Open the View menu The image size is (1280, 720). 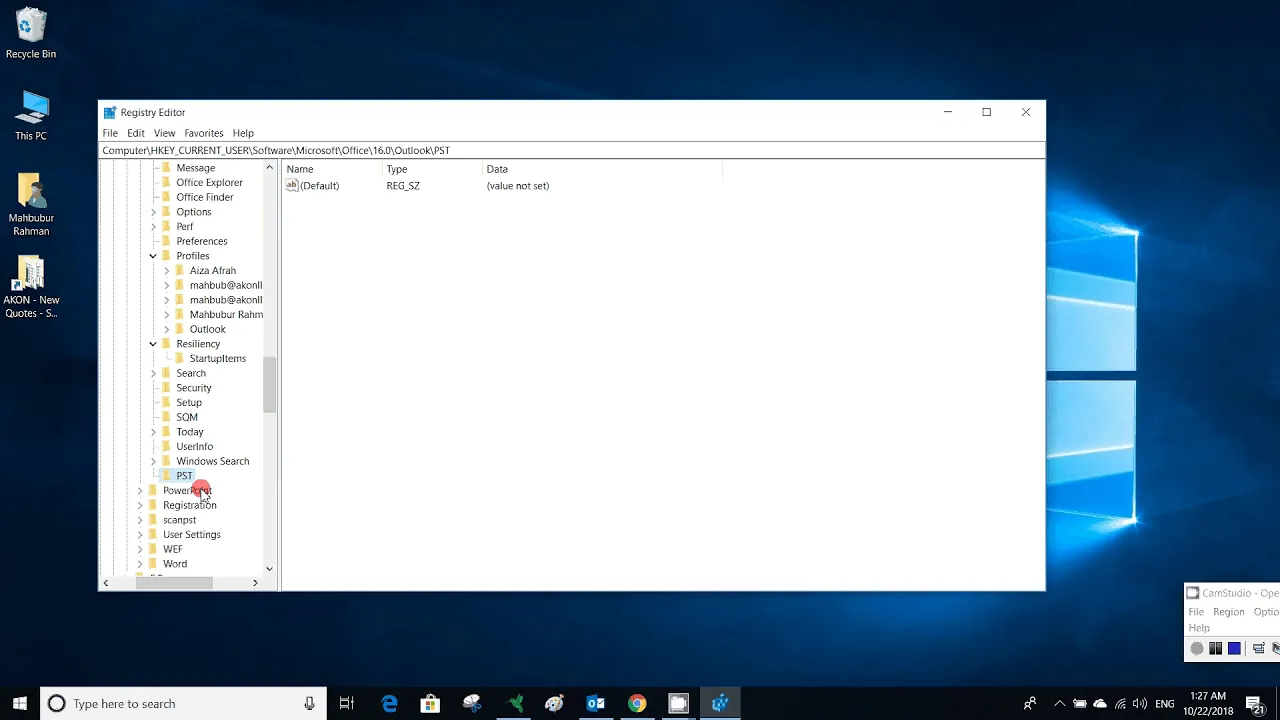point(164,133)
